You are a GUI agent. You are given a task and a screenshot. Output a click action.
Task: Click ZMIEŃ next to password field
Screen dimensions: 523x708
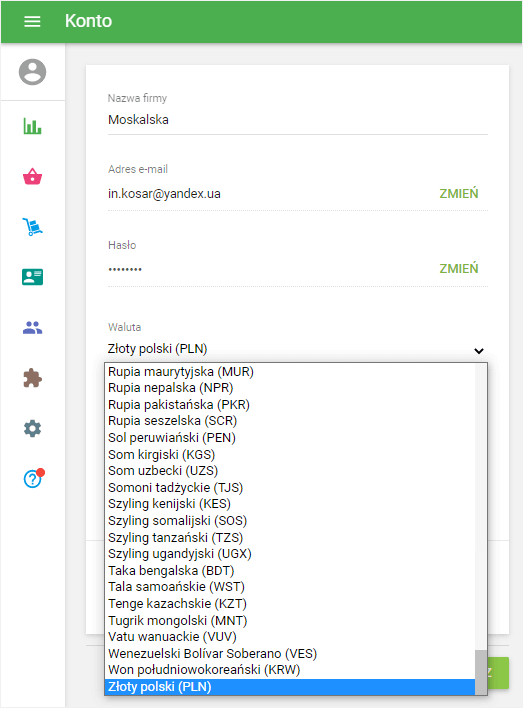tap(459, 269)
